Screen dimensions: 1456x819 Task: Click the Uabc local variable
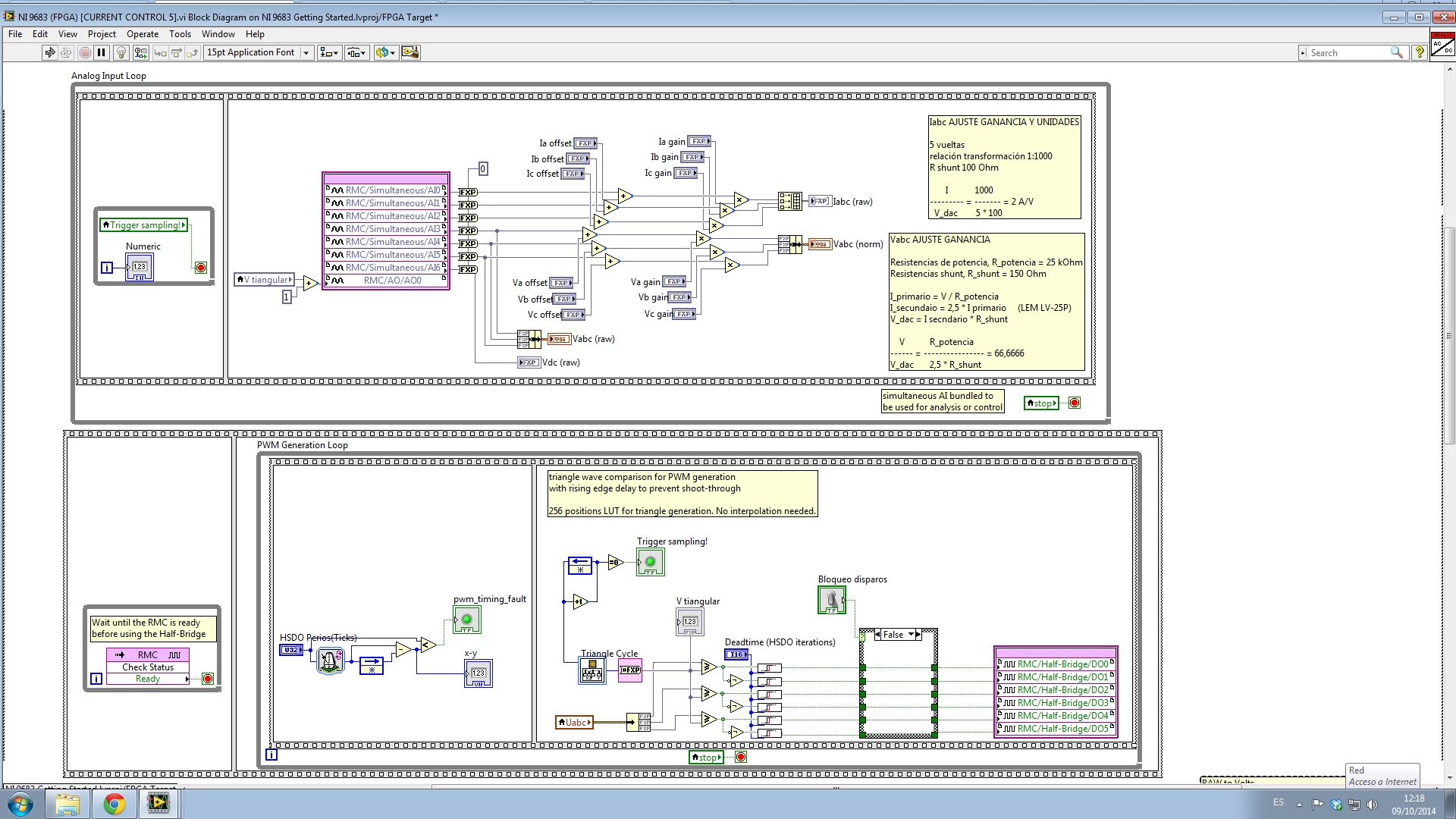click(574, 723)
